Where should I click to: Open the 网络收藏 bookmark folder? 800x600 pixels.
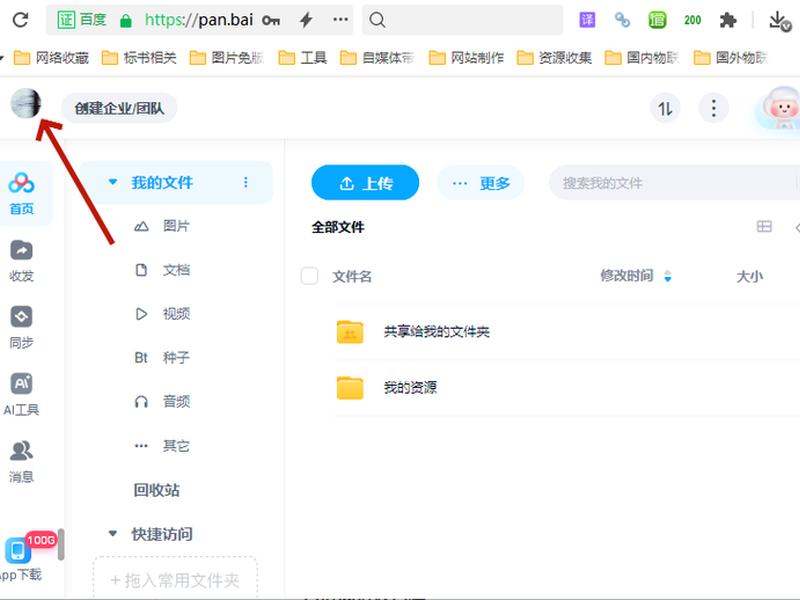point(51,58)
